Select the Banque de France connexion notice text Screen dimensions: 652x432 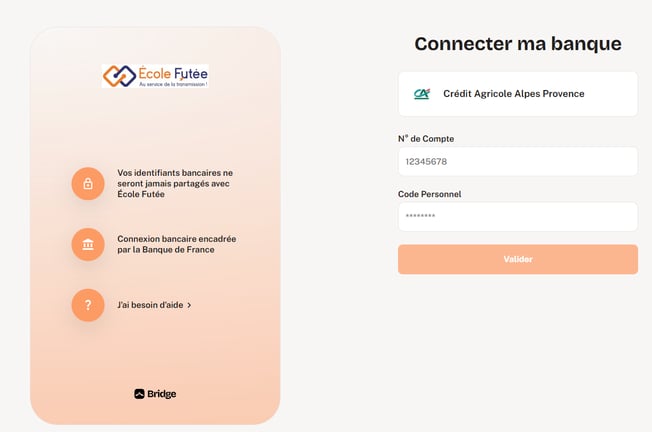176,244
